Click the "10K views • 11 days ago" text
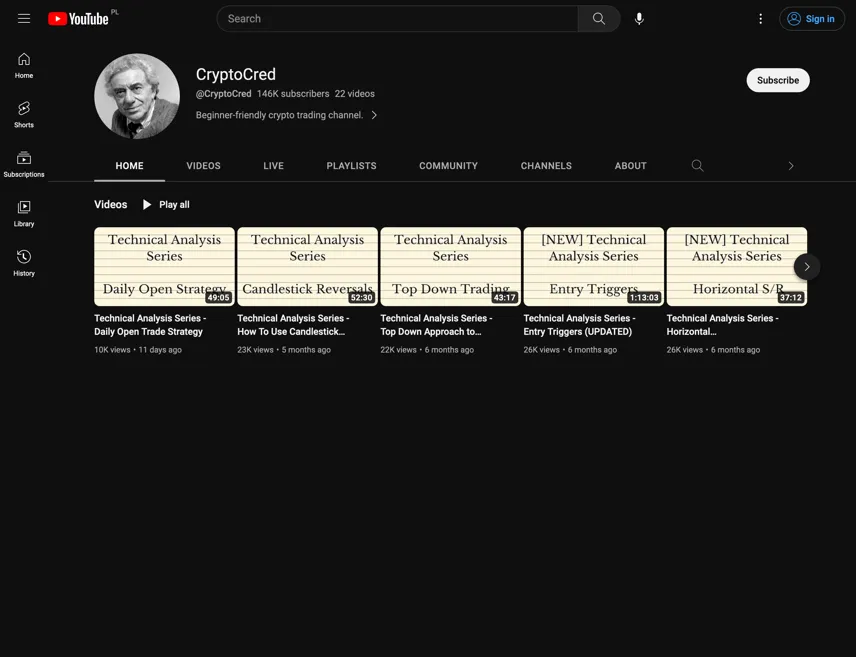Viewport: 856px width, 657px height. click(138, 350)
